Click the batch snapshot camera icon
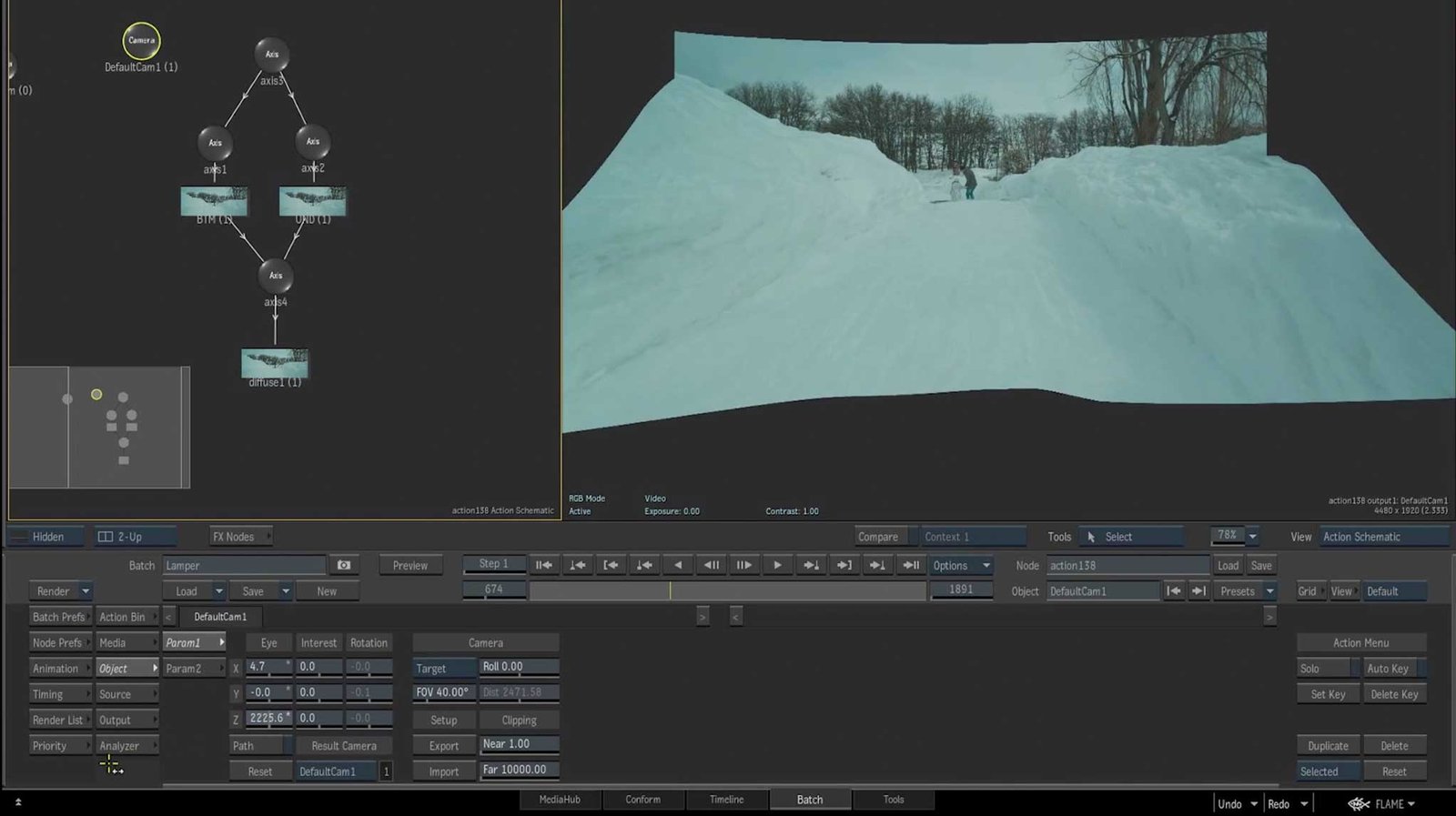This screenshot has width=1456, height=816. [x=344, y=566]
